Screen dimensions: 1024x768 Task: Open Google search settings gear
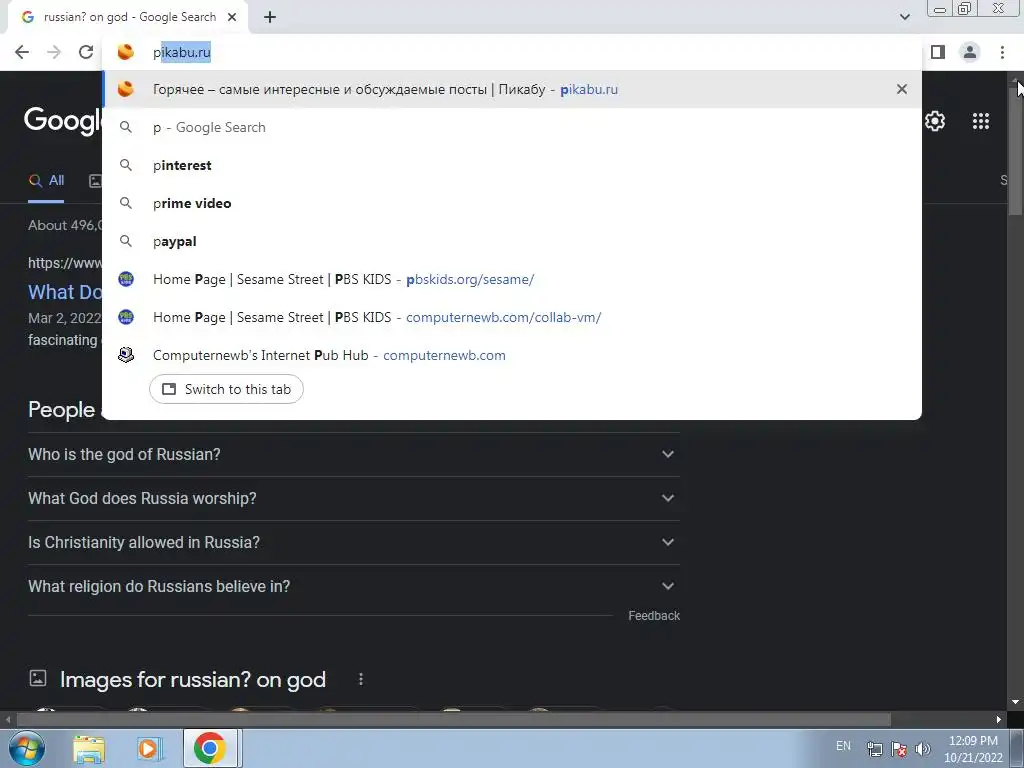tap(935, 121)
